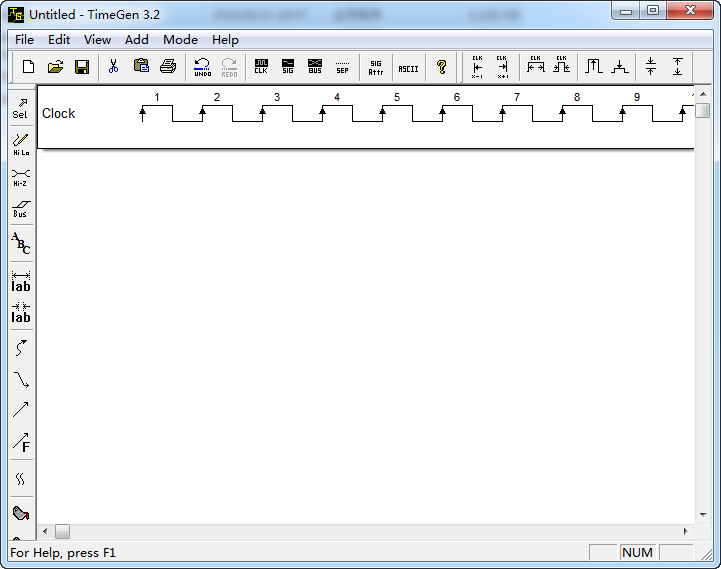Click the horizontal scrollbar thumb

(62, 532)
